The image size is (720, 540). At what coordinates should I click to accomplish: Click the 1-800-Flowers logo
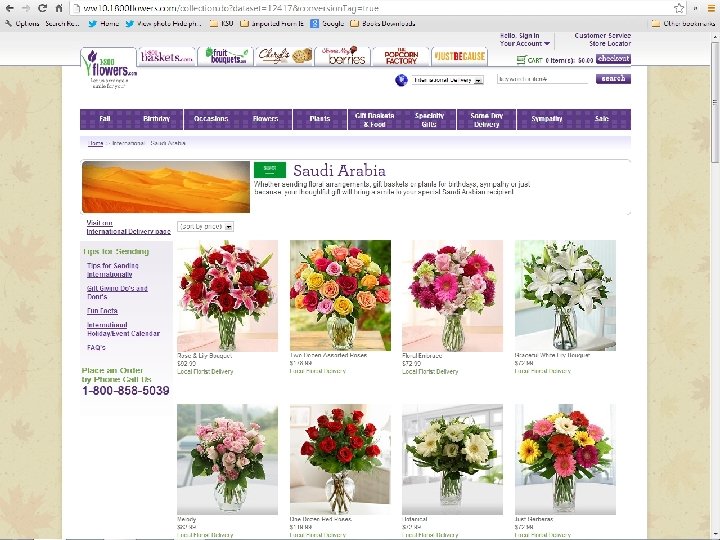[108, 69]
